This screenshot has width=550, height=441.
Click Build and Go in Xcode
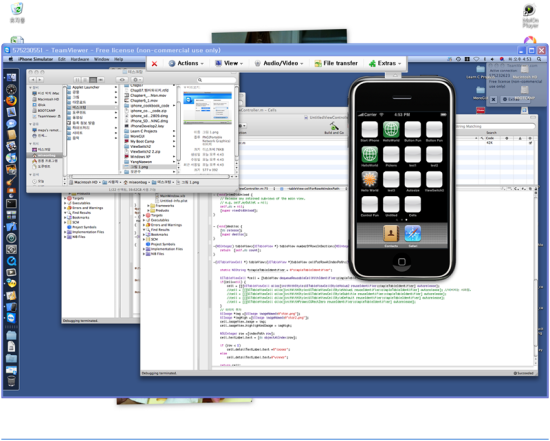[x=334, y=129]
